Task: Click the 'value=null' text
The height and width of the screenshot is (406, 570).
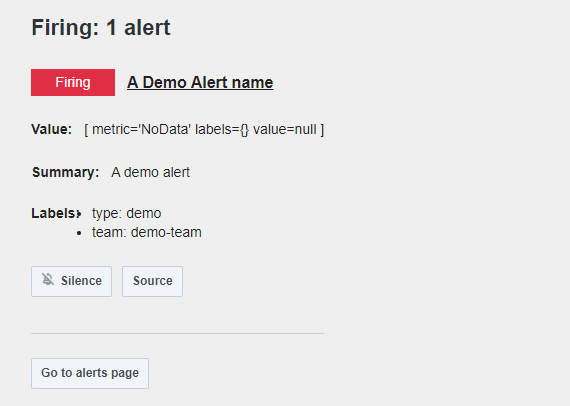Action: tap(285, 129)
